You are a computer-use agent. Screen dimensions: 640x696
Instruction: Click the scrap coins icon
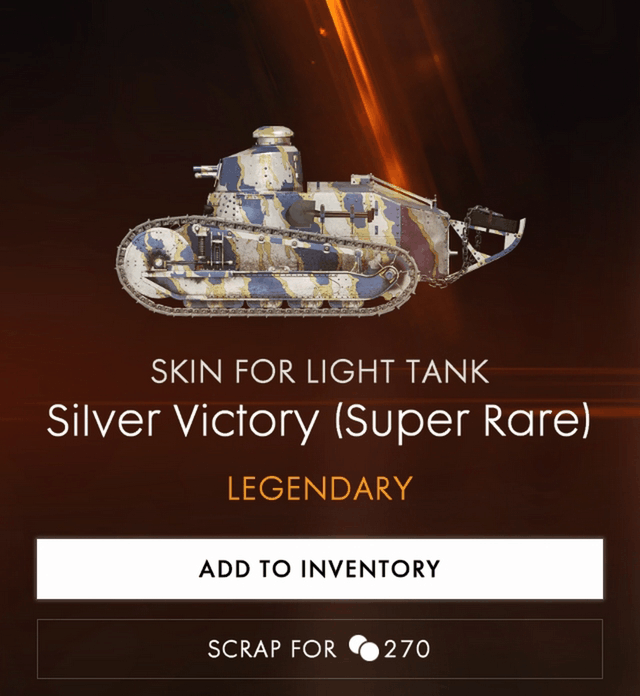363,649
